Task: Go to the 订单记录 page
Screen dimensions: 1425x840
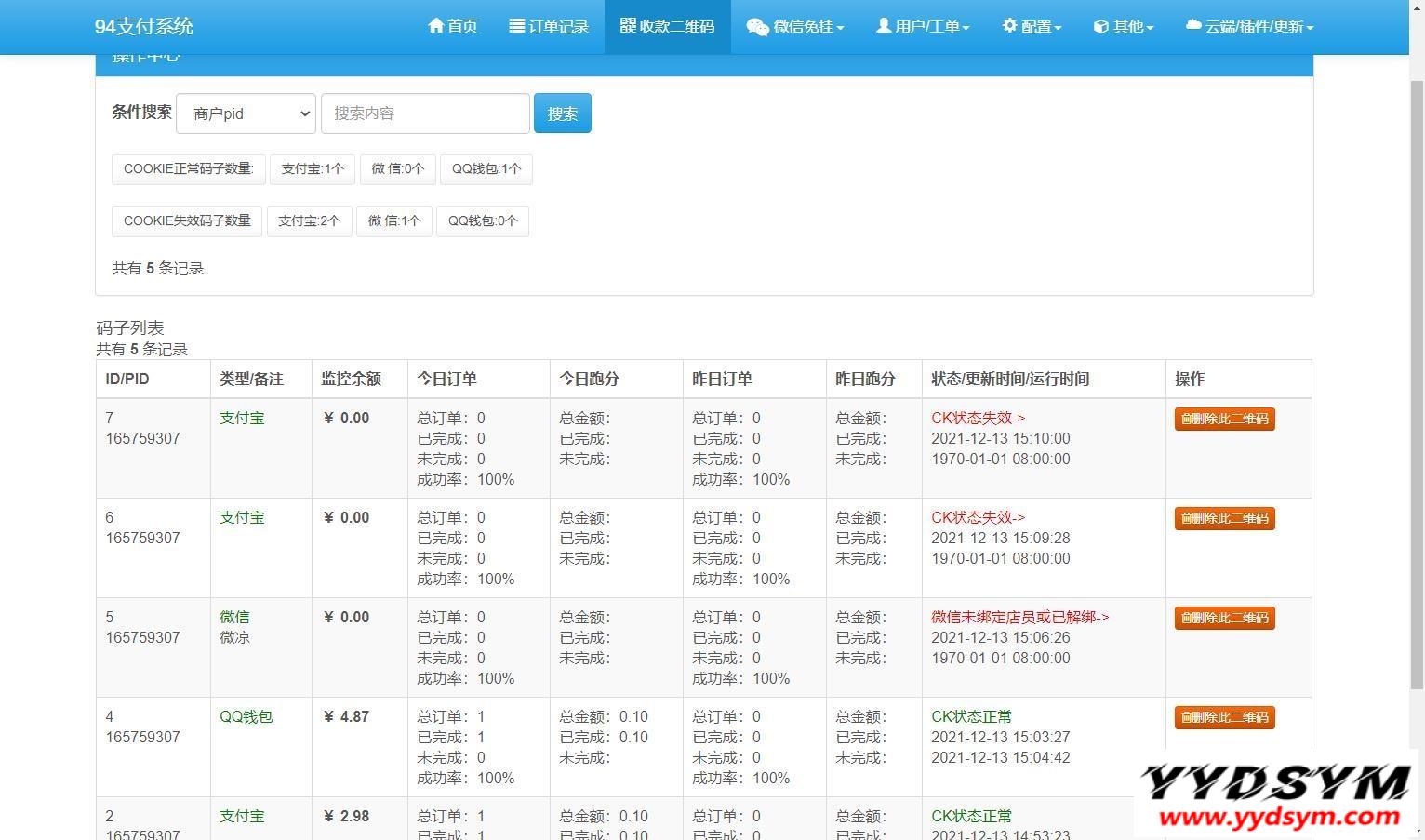Action: [x=558, y=27]
